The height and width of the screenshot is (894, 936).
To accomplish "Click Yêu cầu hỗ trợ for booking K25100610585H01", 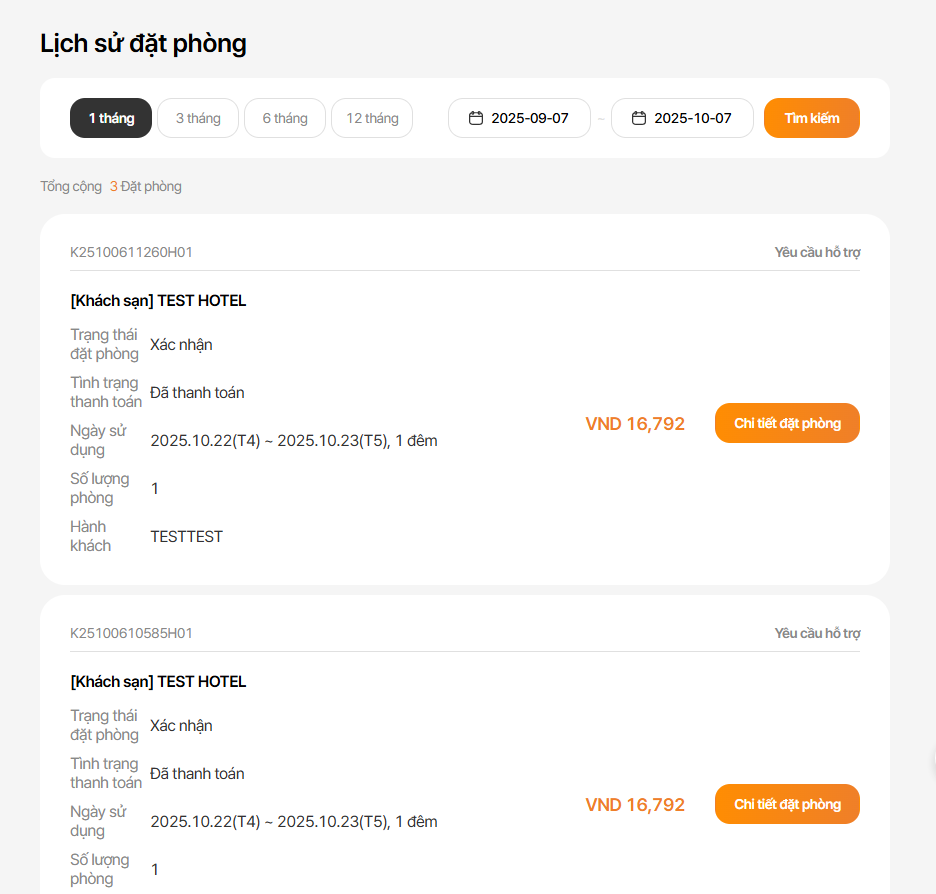I will coord(817,633).
